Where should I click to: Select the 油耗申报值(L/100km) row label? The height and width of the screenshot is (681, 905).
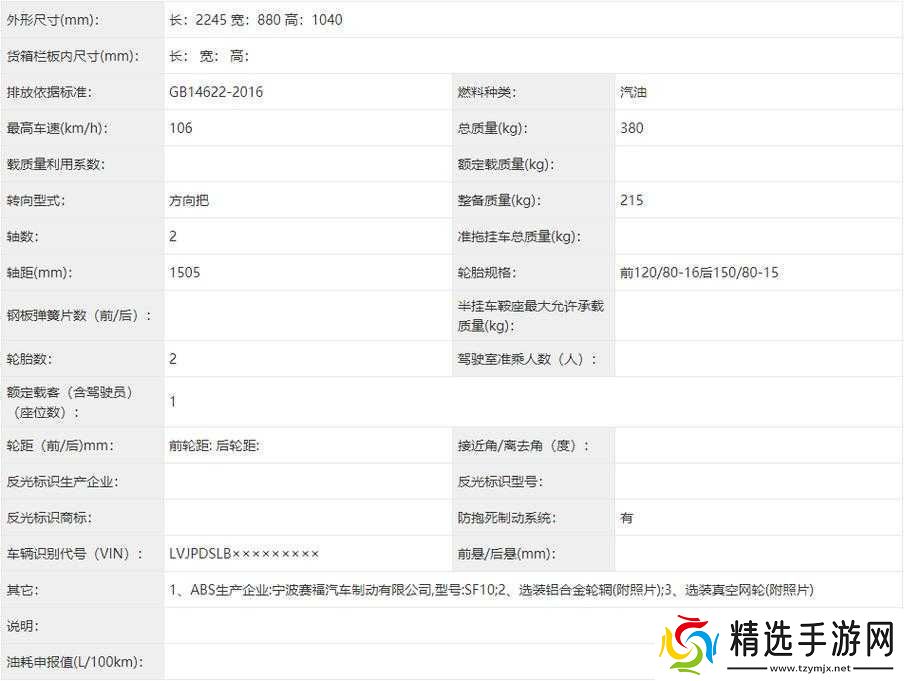73,661
